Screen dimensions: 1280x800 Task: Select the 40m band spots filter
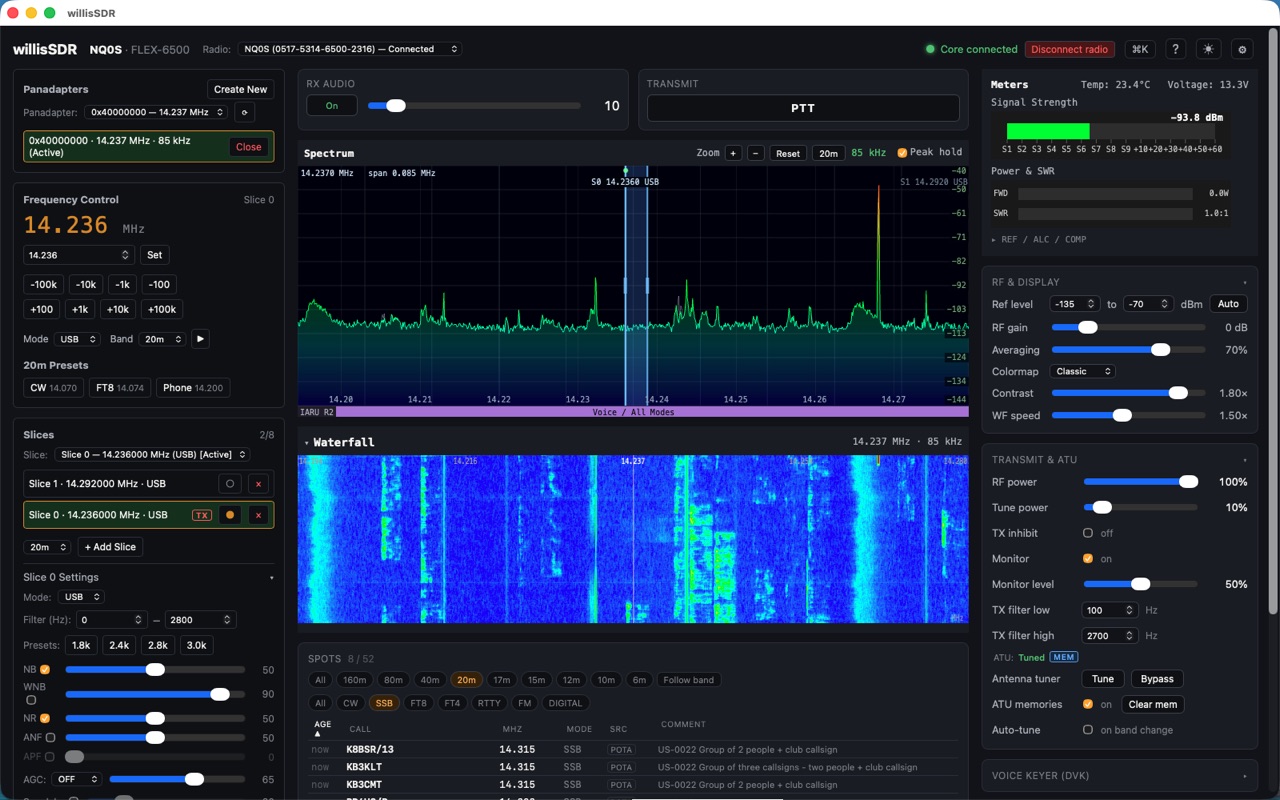(x=430, y=680)
